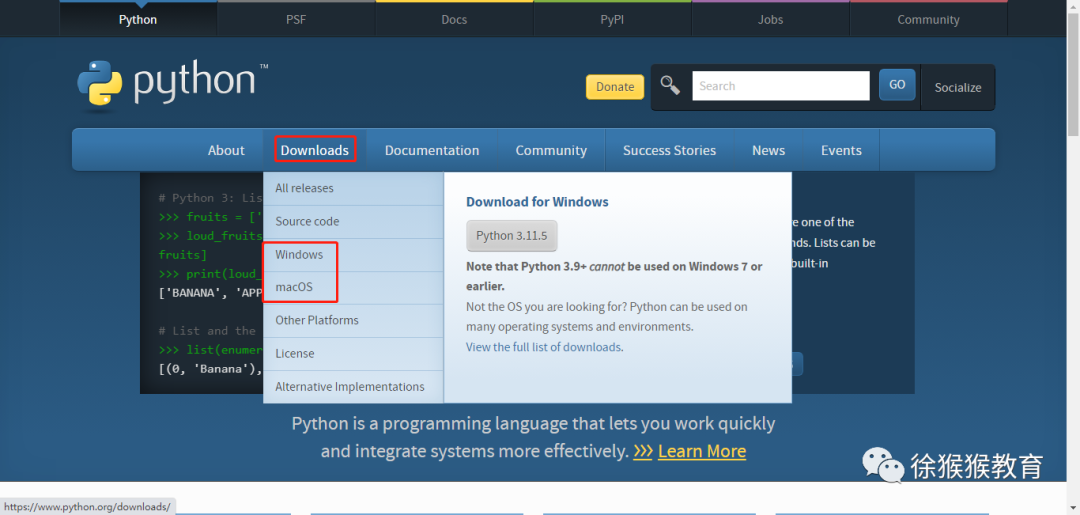Viewport: 1080px width, 515px height.
Task: Focus the Search input field
Action: 781,86
